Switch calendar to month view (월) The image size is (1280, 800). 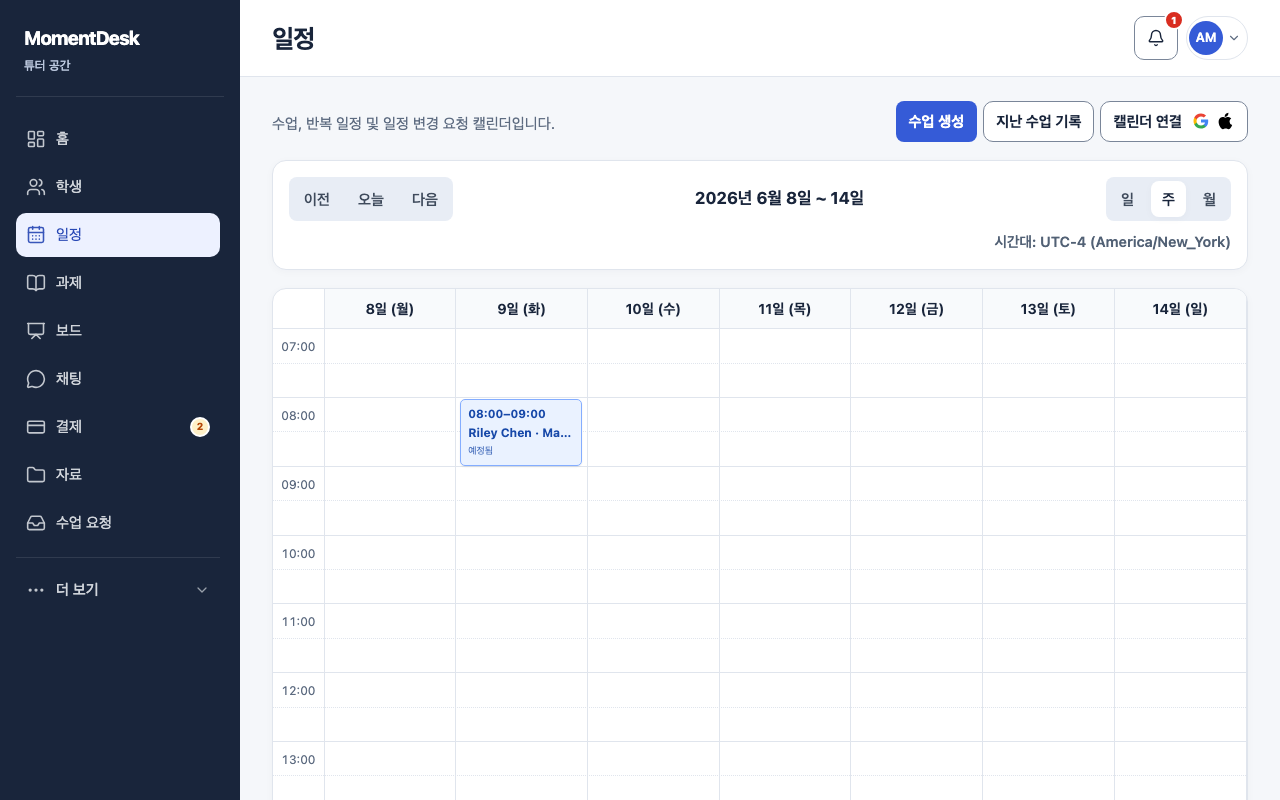tap(1209, 199)
